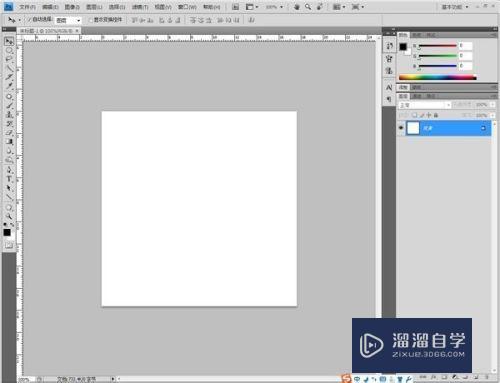Image resolution: width=500 pixels, height=383 pixels.
Task: Select the Rotate View tool icon
Action: (x=320, y=7)
